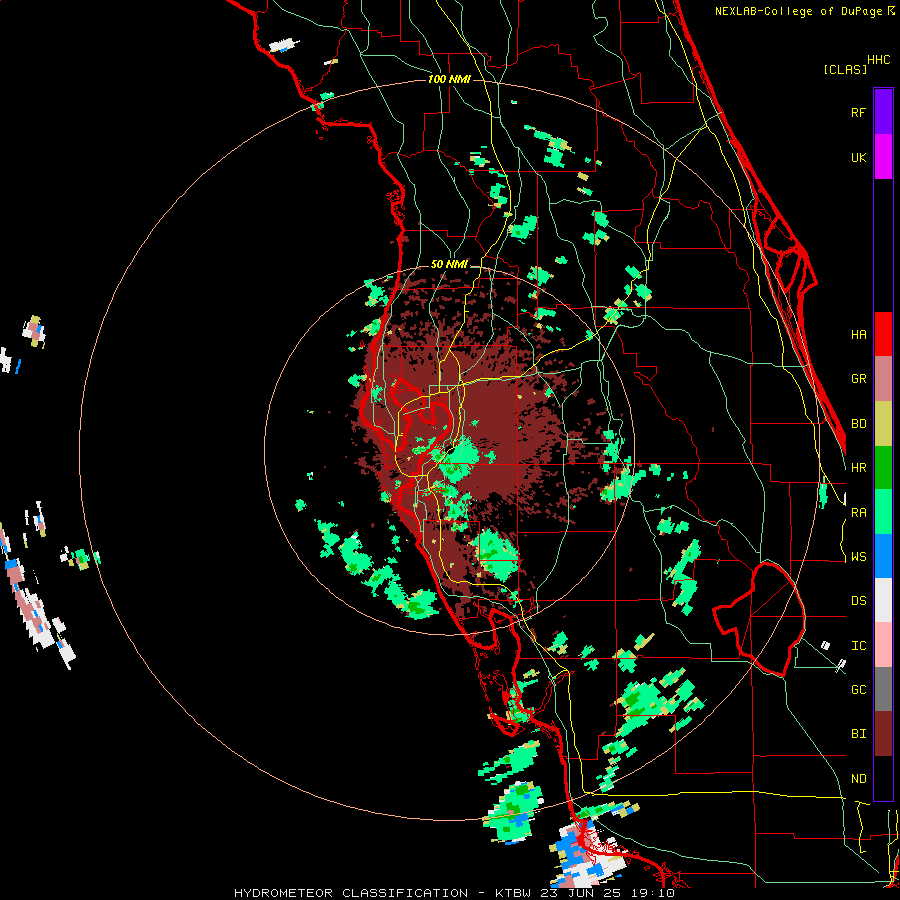Click the 100 NMI range ring label
Image resolution: width=900 pixels, height=900 pixels.
tap(449, 79)
